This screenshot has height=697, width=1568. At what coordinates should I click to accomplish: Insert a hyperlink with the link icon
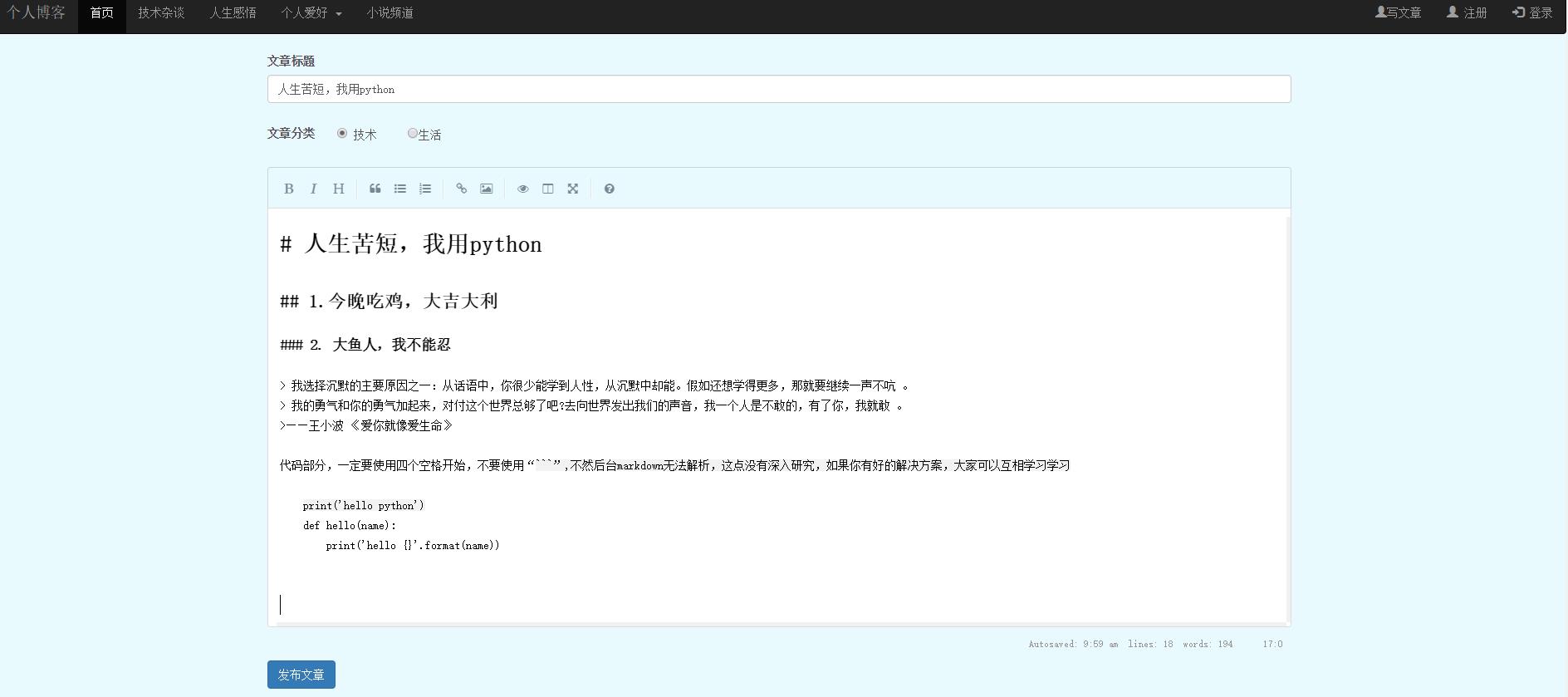(x=461, y=189)
